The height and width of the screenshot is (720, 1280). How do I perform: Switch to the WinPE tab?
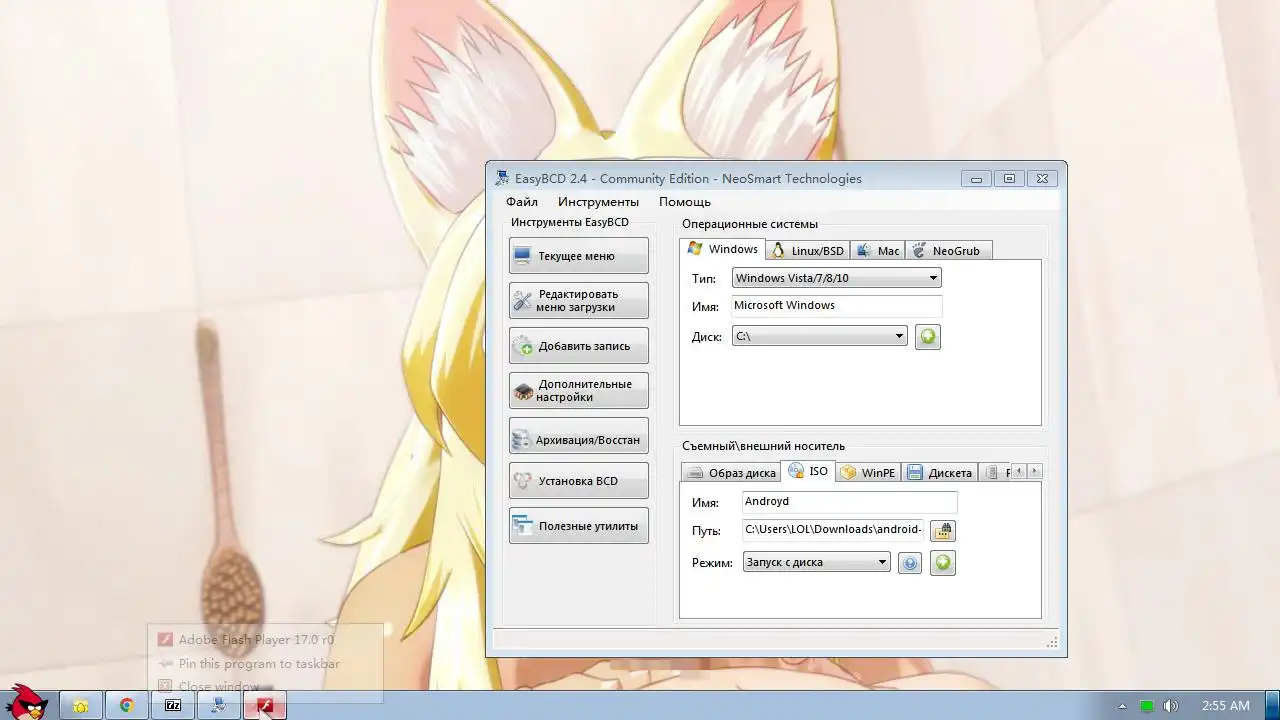pyautogui.click(x=868, y=473)
